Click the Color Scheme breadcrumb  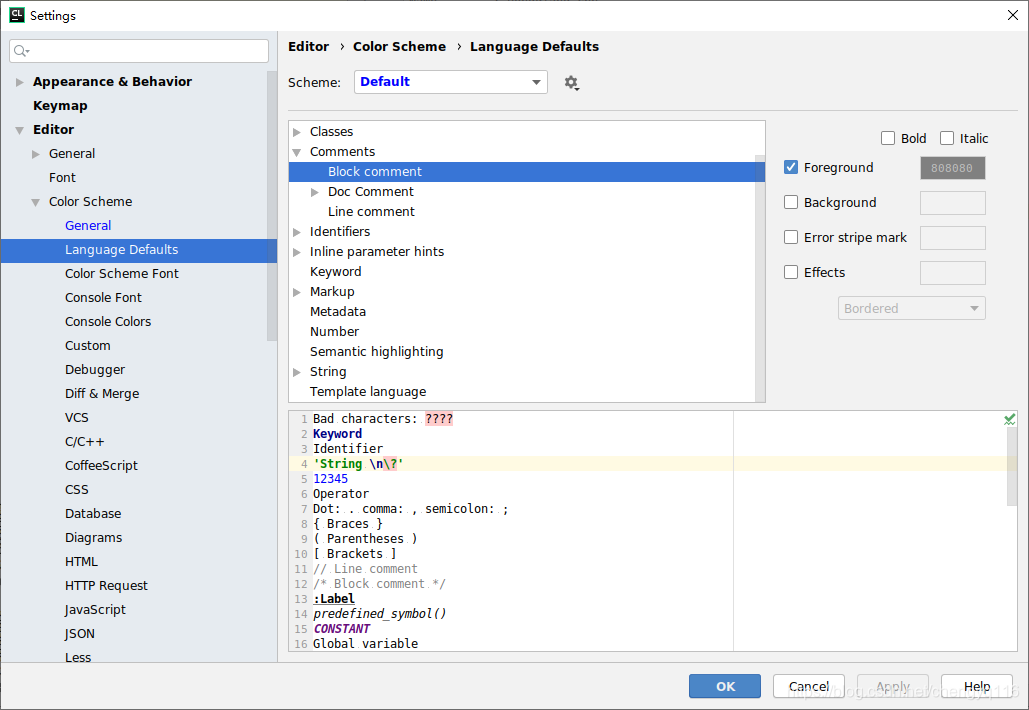click(x=399, y=47)
